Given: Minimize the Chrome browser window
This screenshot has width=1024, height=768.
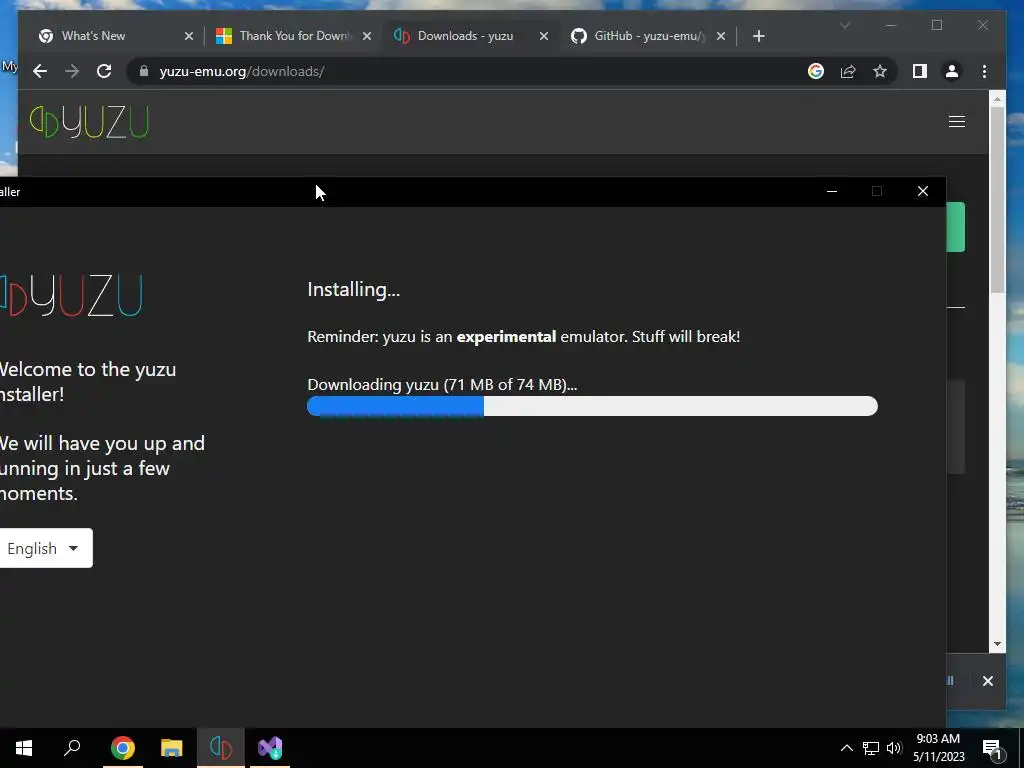Looking at the screenshot, I should tap(891, 25).
